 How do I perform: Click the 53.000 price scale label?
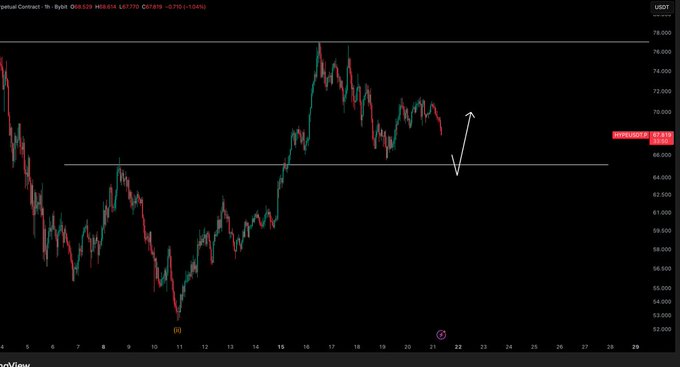662,315
